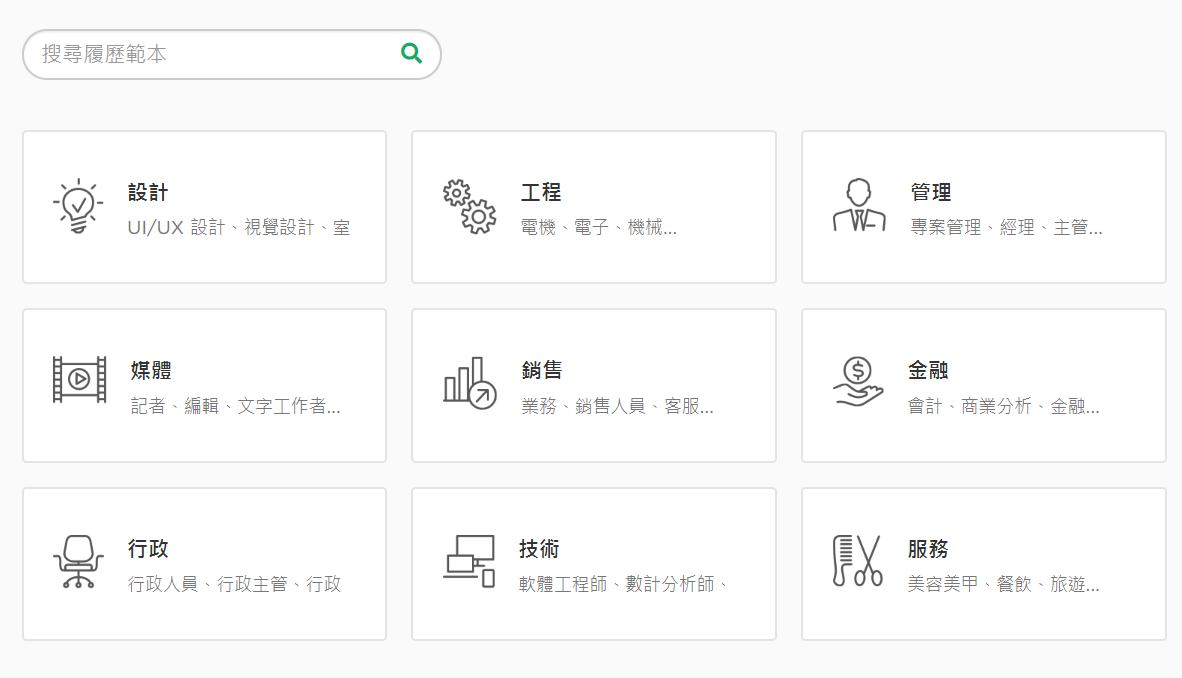The image size is (1182, 678).
Task: Click the lightbulb icon for 設計
Action: (78, 206)
